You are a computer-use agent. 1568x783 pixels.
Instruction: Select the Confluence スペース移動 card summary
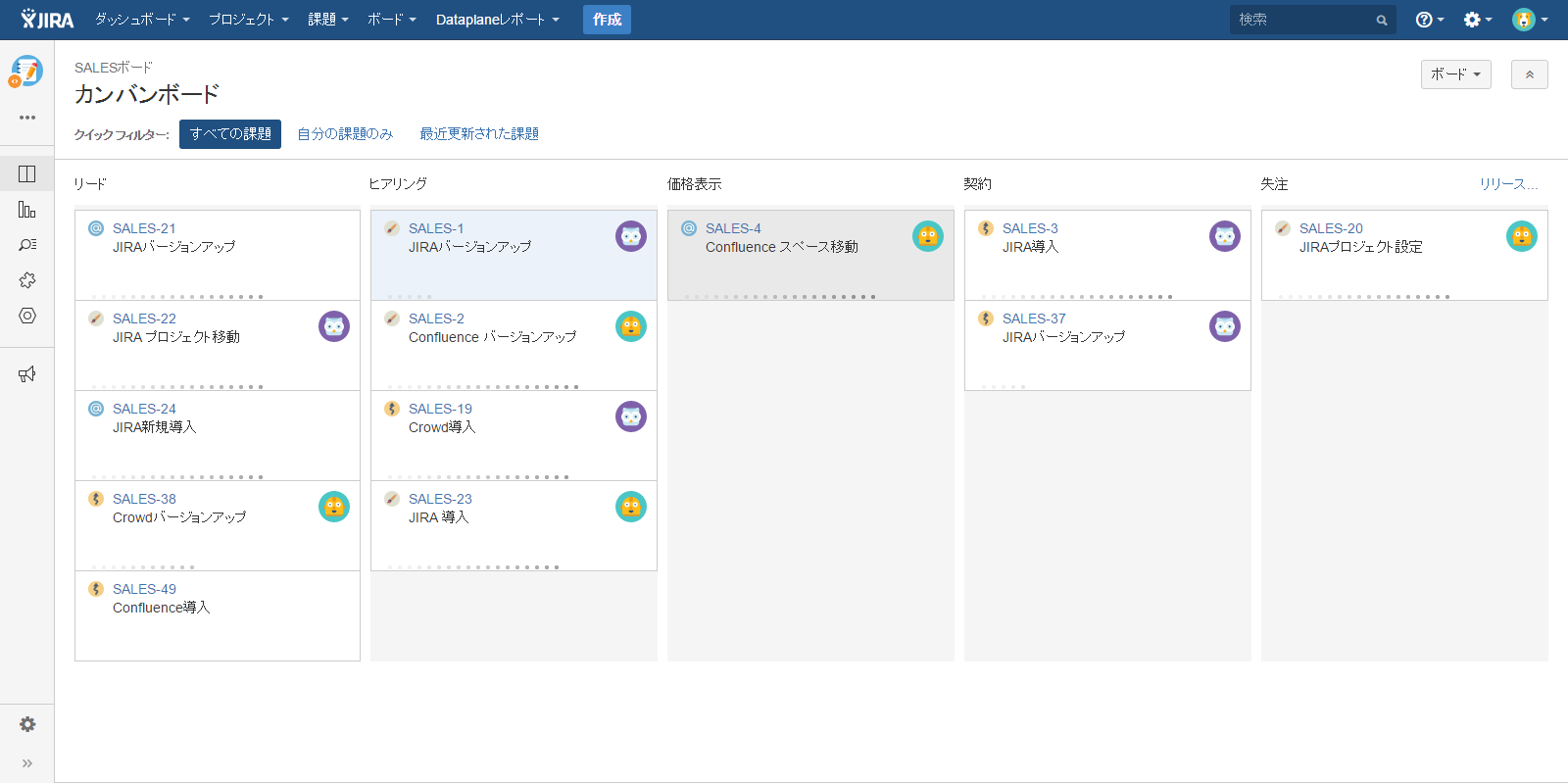point(782,247)
